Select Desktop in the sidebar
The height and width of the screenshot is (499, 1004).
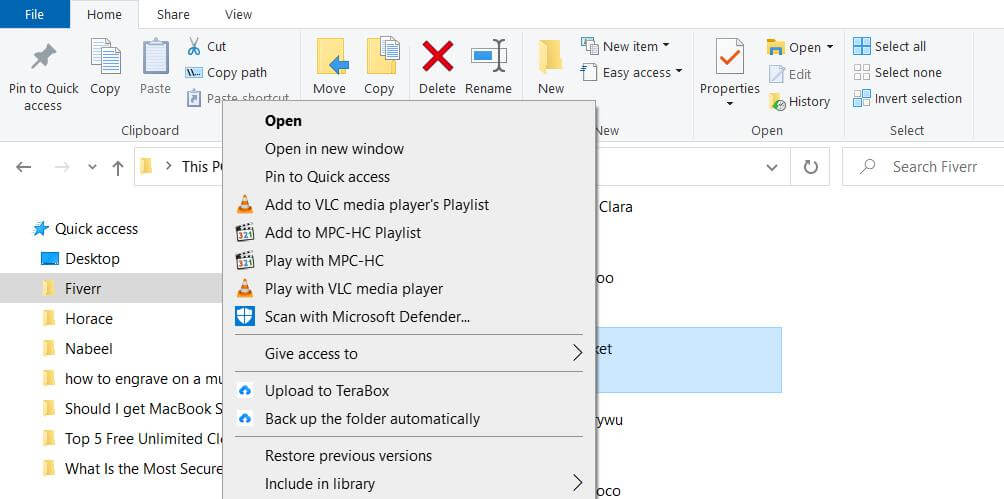(92, 259)
